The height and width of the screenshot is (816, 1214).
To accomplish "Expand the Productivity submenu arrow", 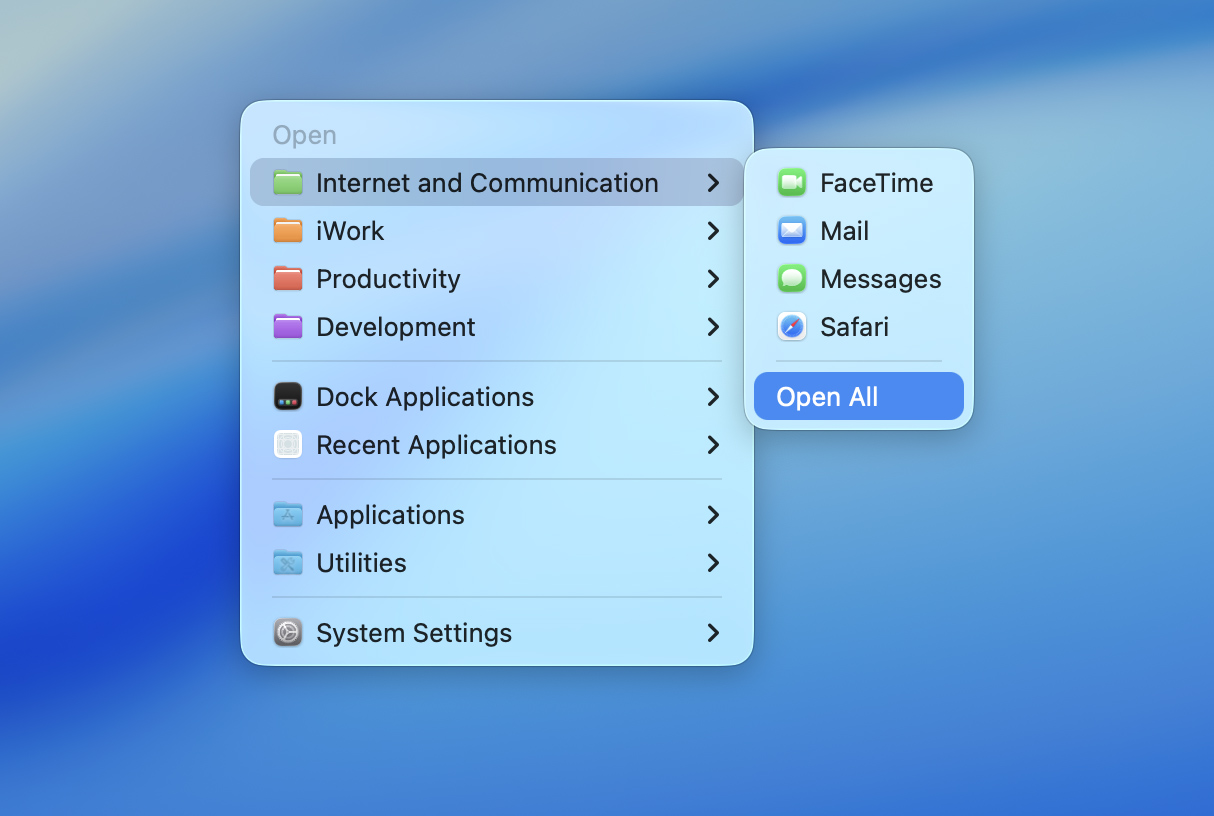I will pos(713,279).
